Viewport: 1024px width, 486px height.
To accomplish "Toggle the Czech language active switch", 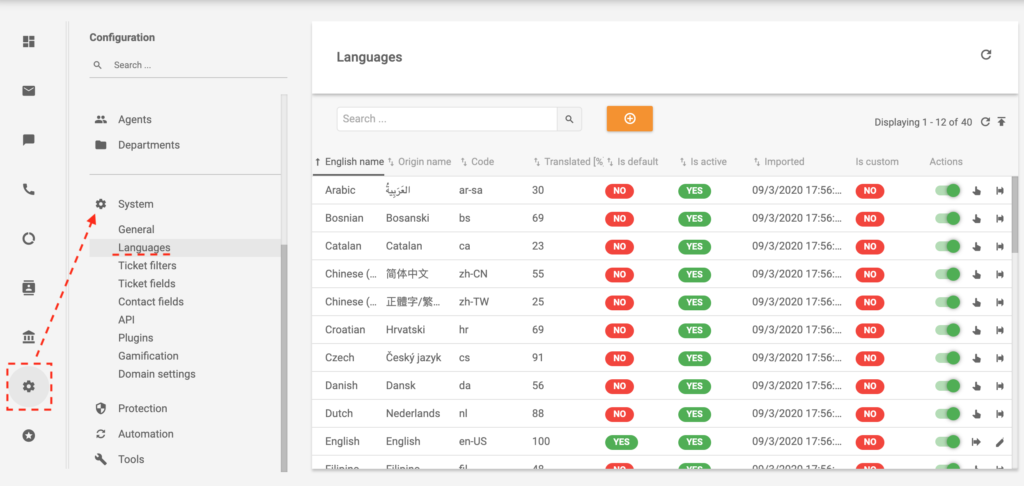I will coord(947,357).
